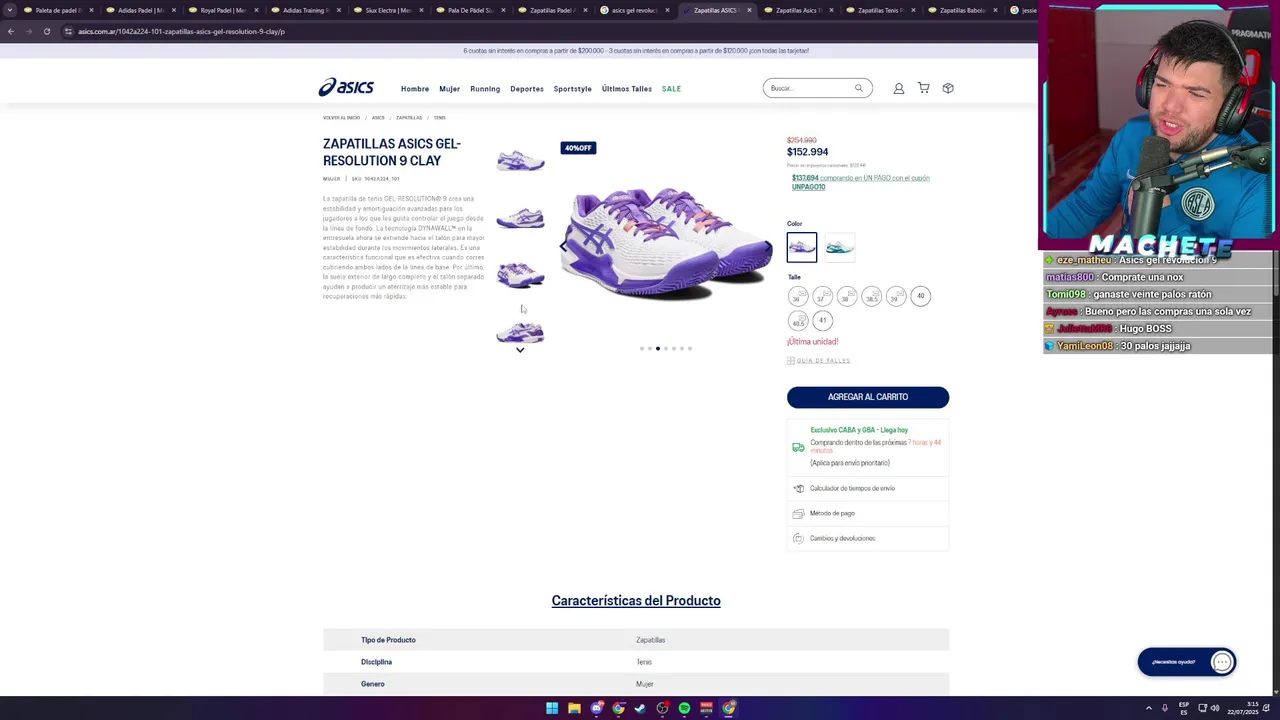Click the shipping calculator icon
Screen dimensions: 1280x720
pyautogui.click(x=798, y=488)
